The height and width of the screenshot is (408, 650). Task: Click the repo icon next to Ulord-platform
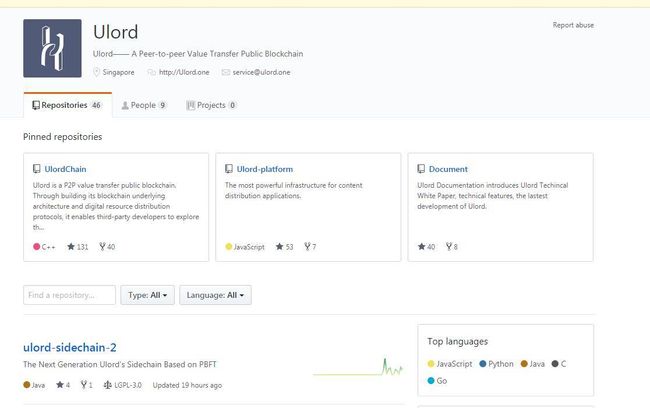point(228,169)
